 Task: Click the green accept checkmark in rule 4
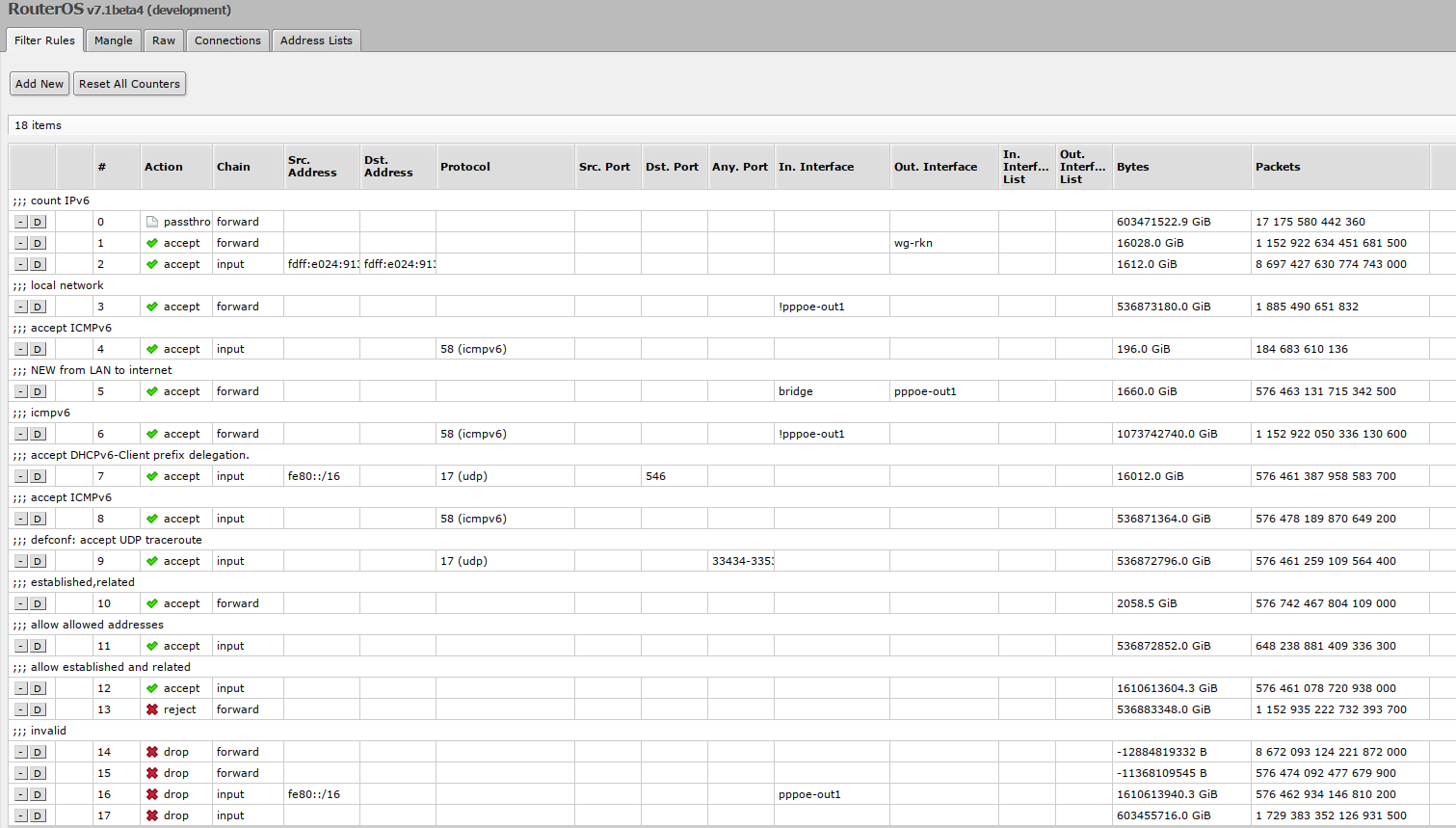[152, 349]
